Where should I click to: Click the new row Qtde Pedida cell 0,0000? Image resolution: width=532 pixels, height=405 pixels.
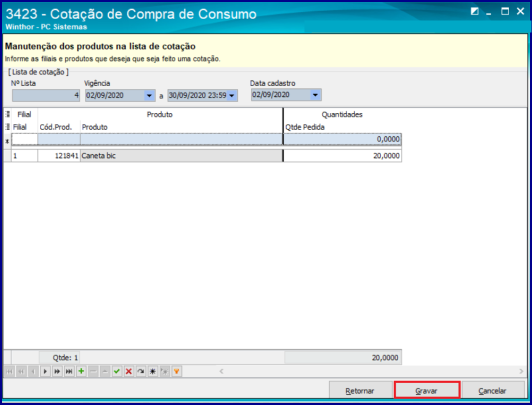pyautogui.click(x=342, y=139)
